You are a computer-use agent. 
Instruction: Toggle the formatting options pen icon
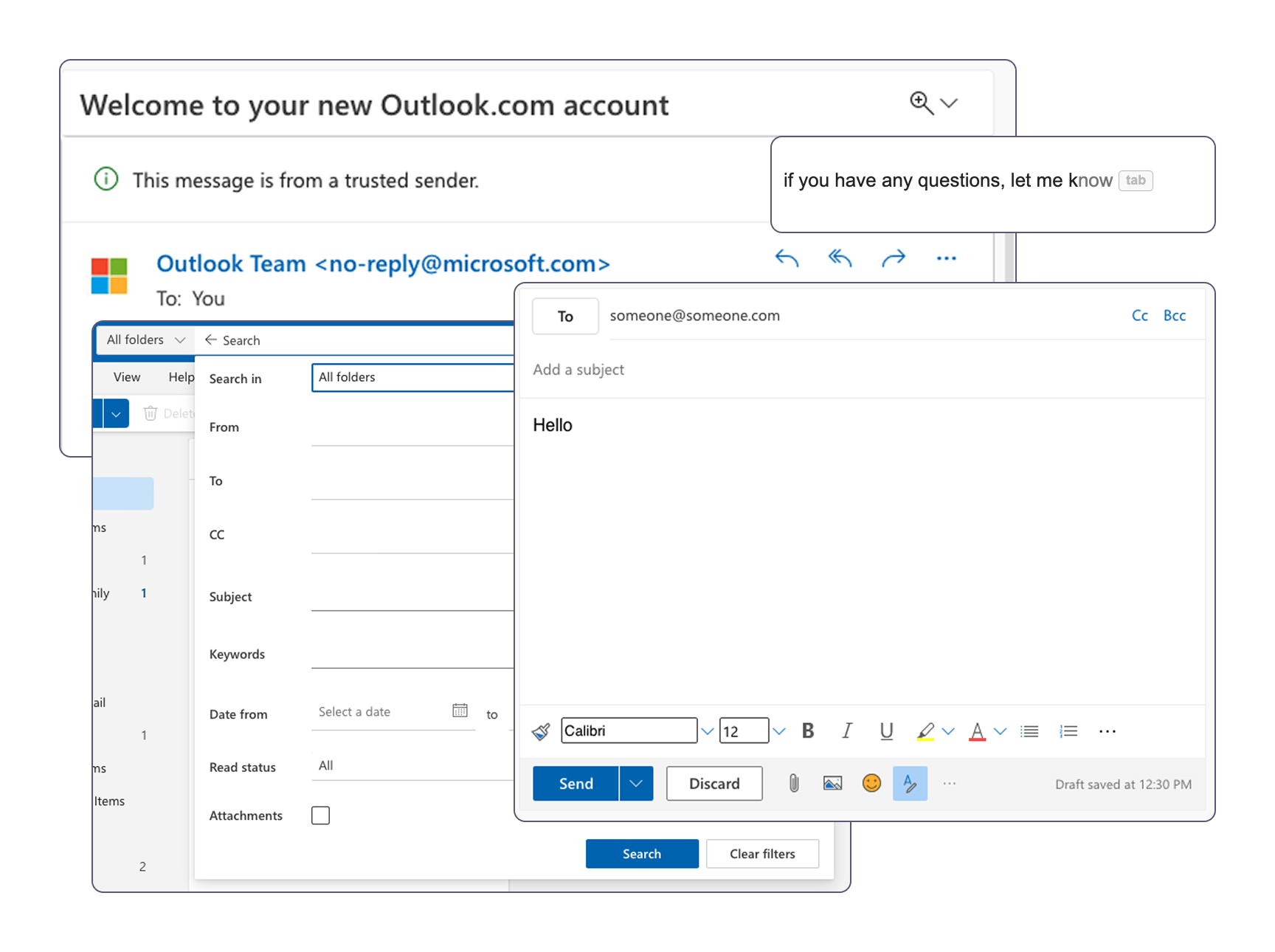coord(911,784)
